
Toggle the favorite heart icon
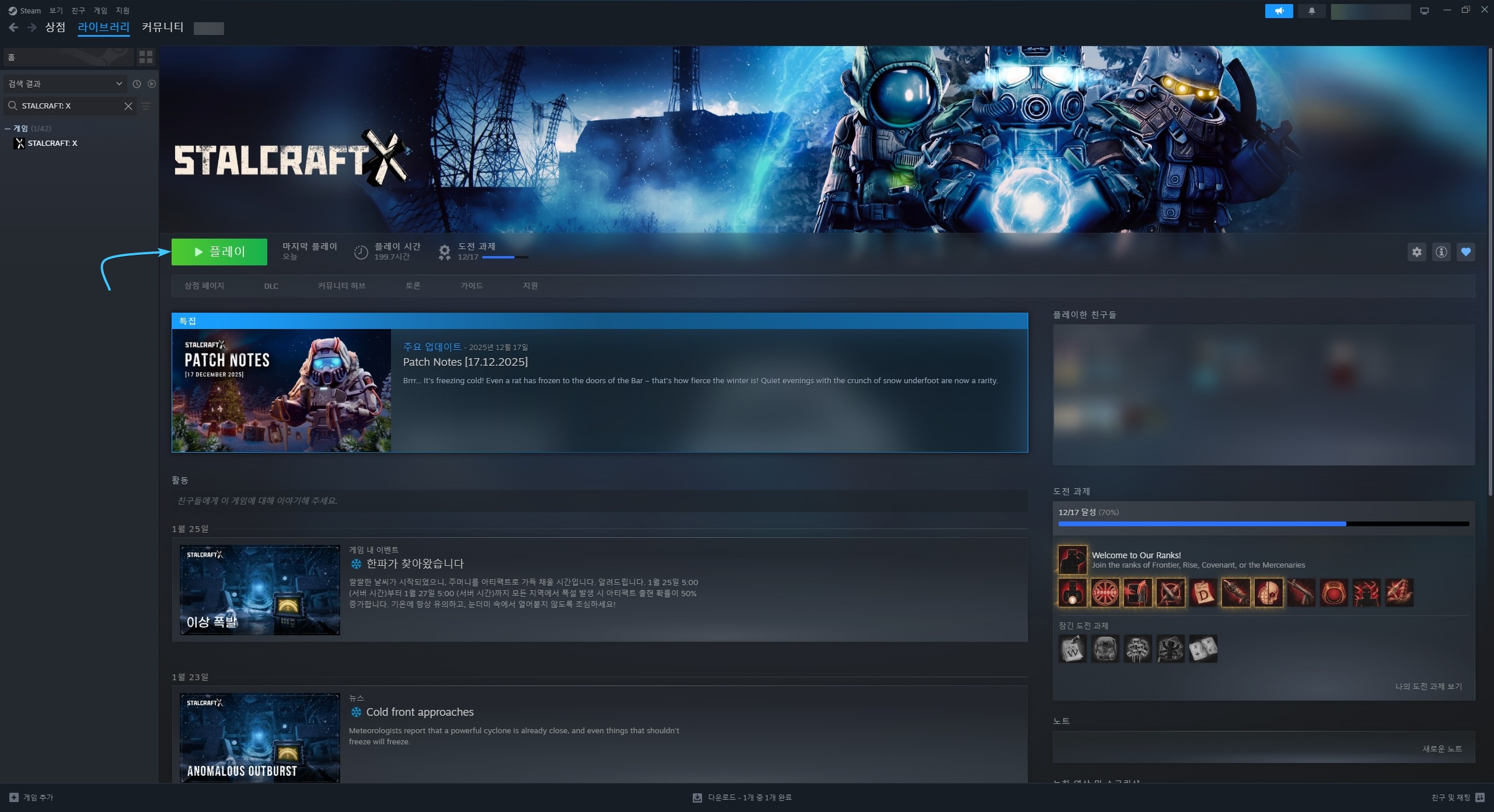[1465, 252]
